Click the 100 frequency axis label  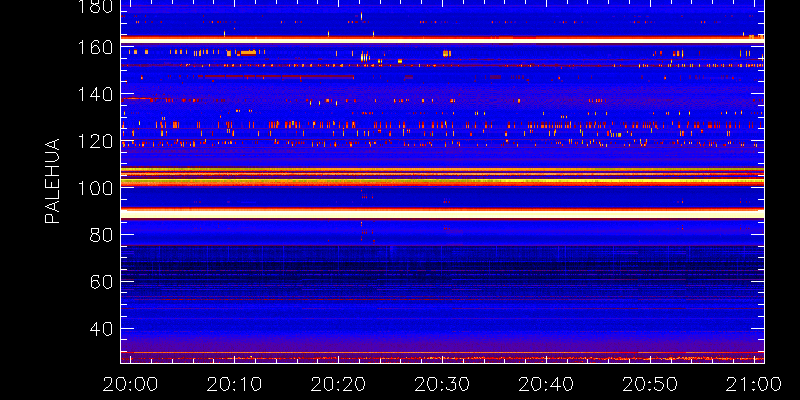95,188
